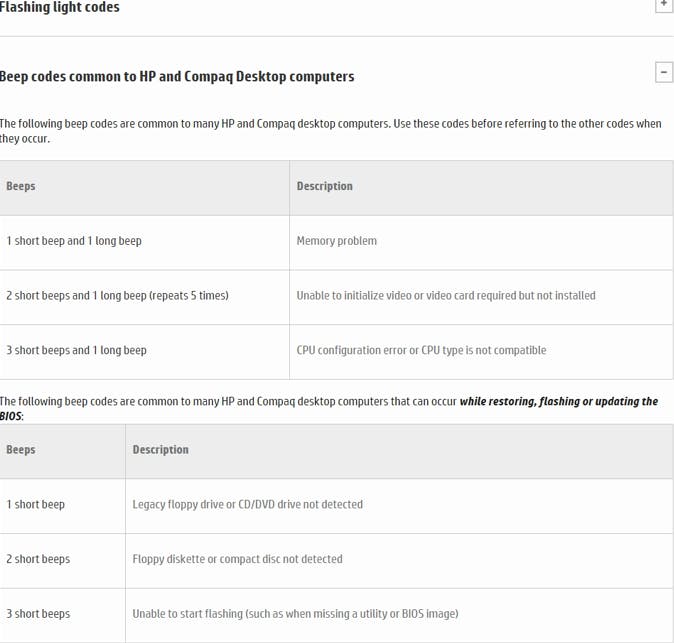Click the bold 'while restoring, flashing or updating' text
This screenshot has width=674, height=643.
(557, 402)
